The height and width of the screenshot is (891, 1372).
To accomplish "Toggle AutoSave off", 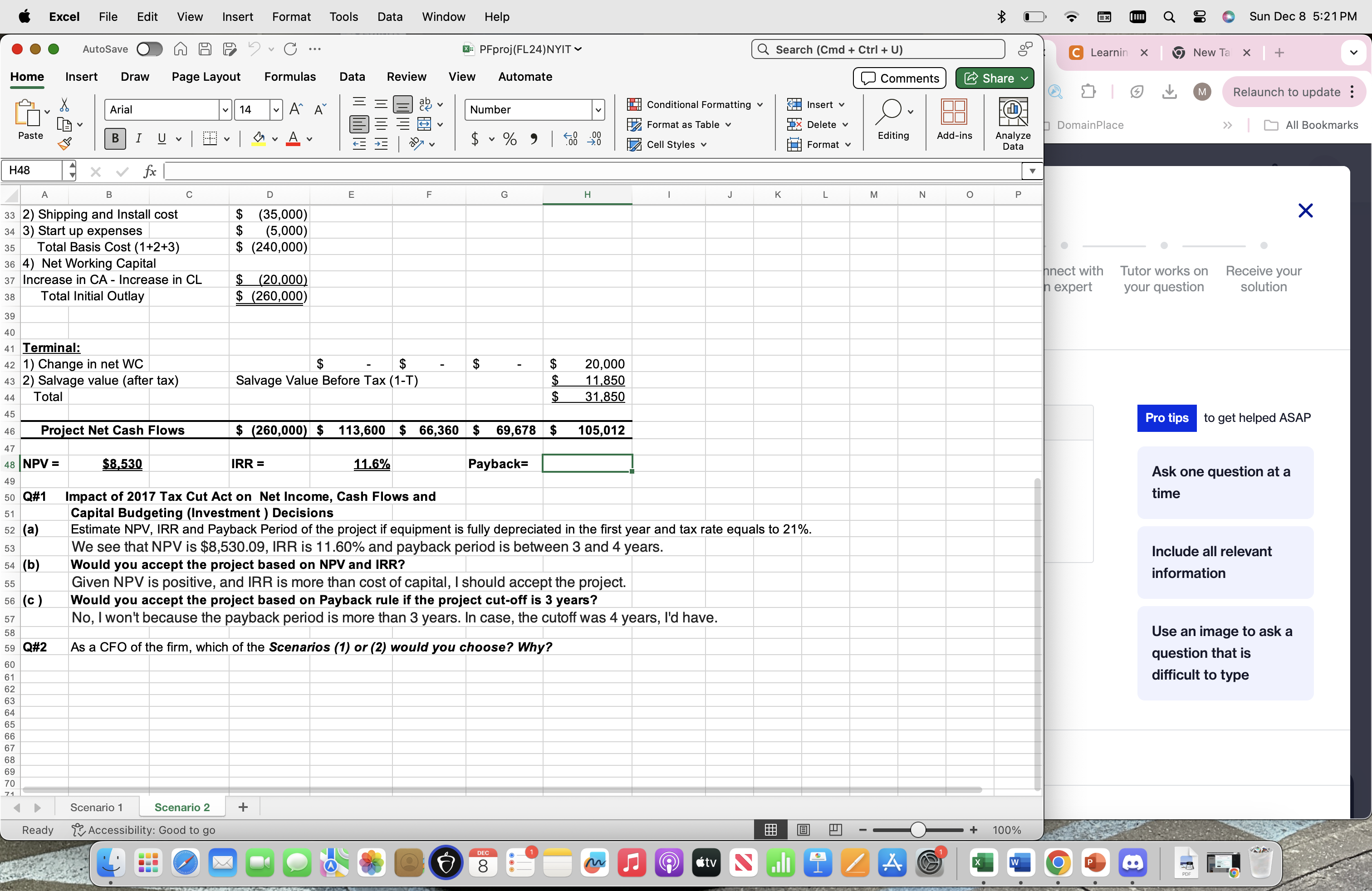I will pyautogui.click(x=149, y=49).
